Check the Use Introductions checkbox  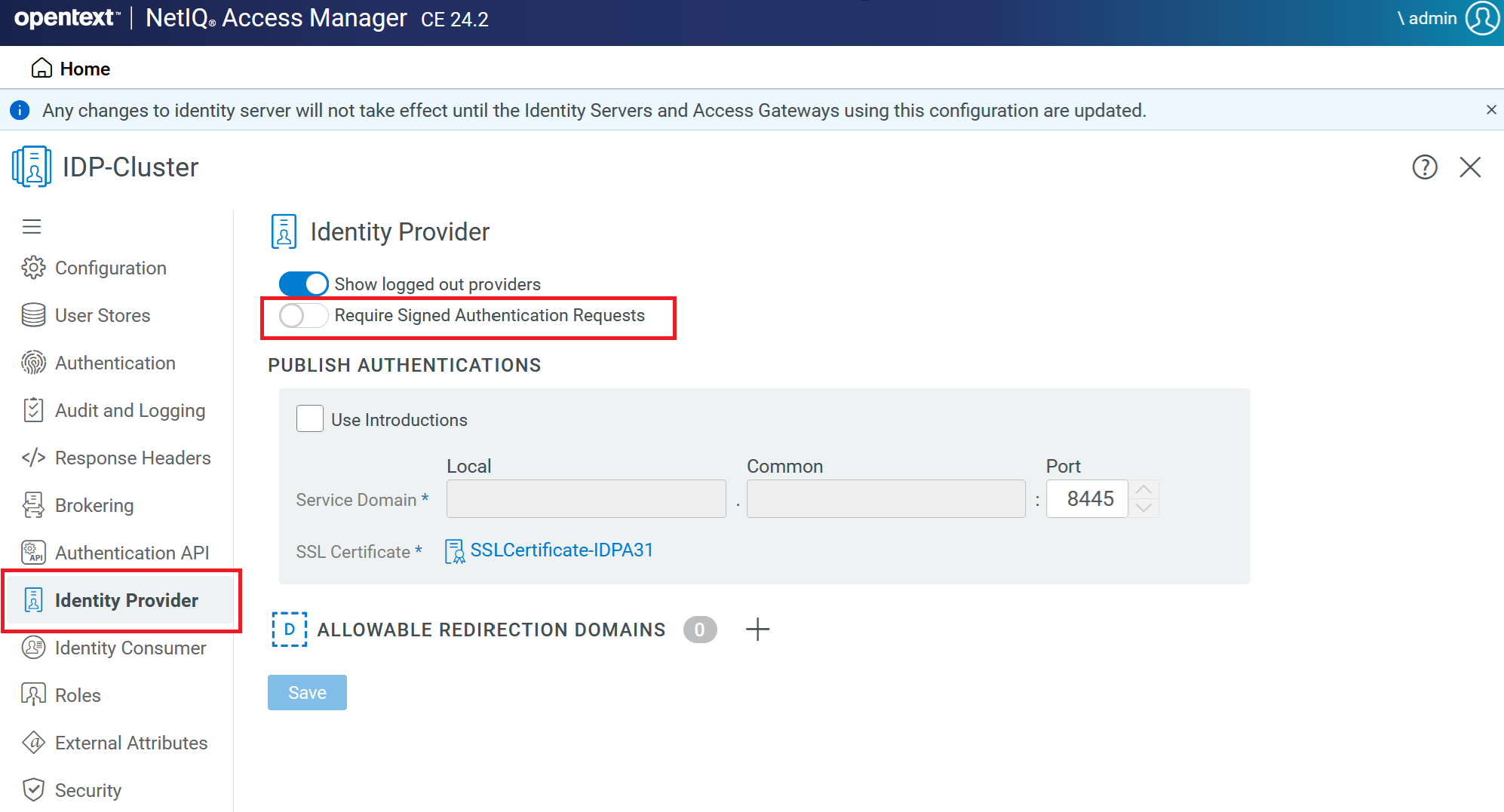tap(309, 418)
